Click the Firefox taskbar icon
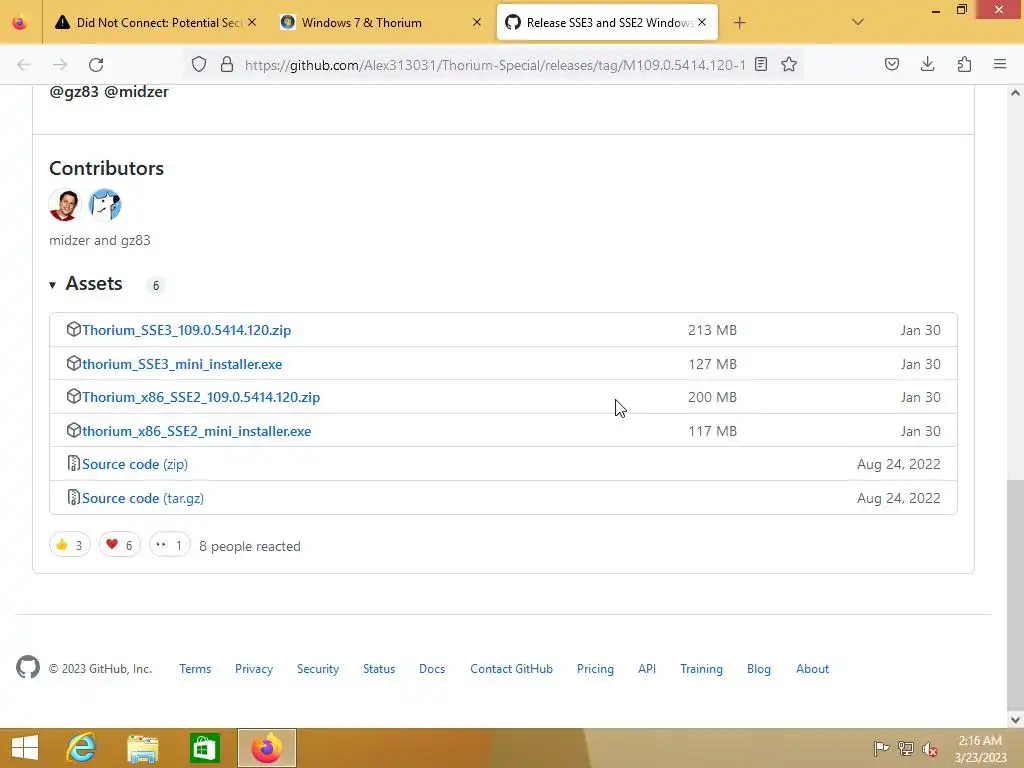Image resolution: width=1024 pixels, height=768 pixels. pyautogui.click(x=266, y=748)
